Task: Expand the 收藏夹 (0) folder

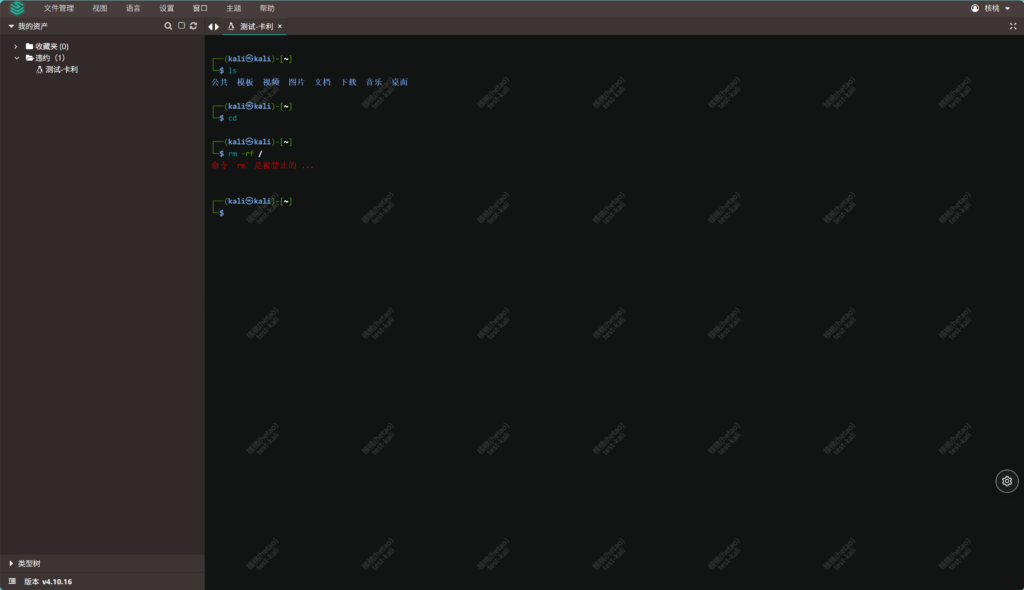Action: (16, 46)
